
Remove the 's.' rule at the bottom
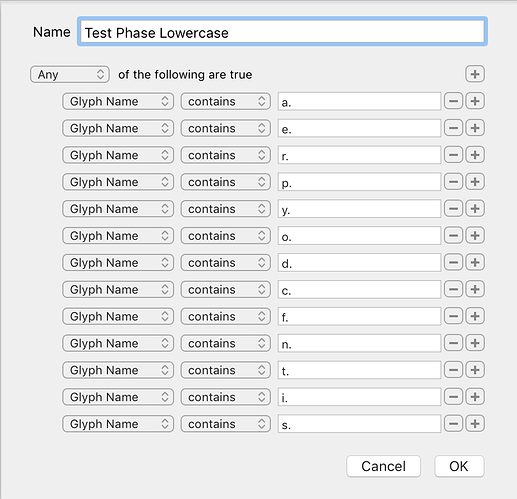click(453, 424)
